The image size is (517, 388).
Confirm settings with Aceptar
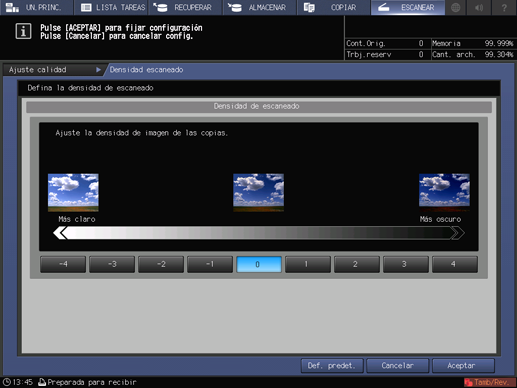[x=463, y=366]
